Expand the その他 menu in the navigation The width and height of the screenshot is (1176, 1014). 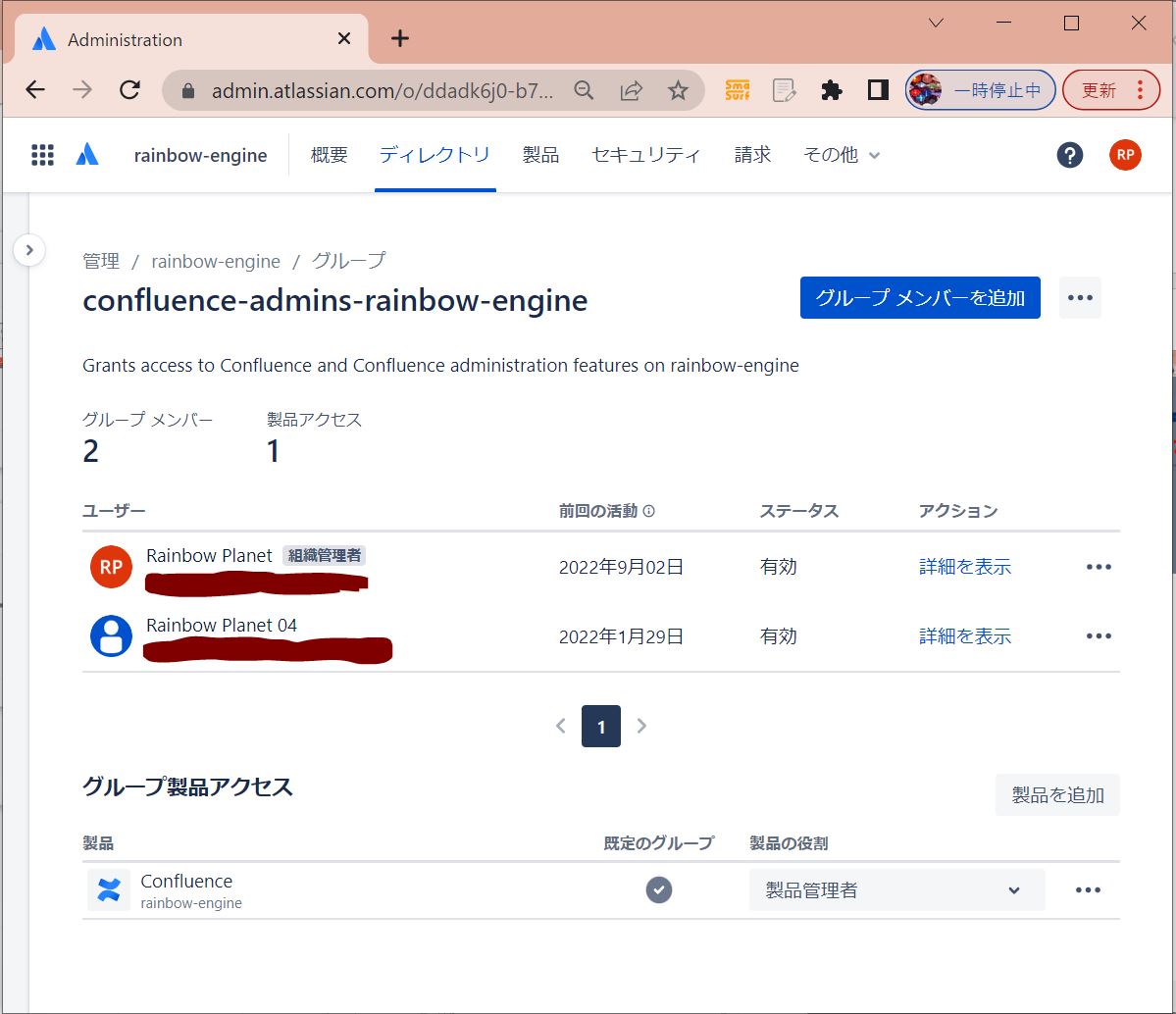coord(842,155)
